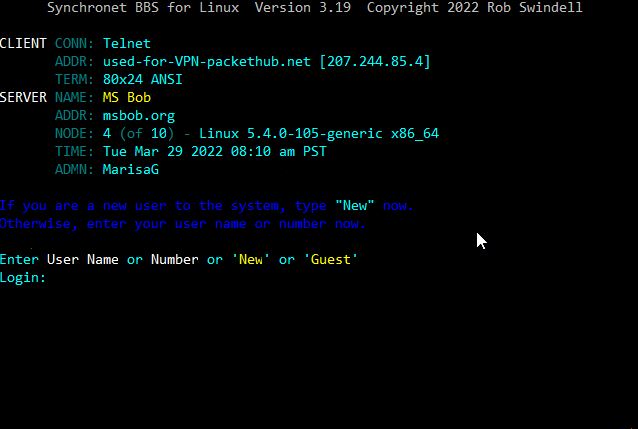This screenshot has width=638, height=429.
Task: Click time 'Tue Mar 29 2022 08:10 am PST'
Action: tap(214, 151)
